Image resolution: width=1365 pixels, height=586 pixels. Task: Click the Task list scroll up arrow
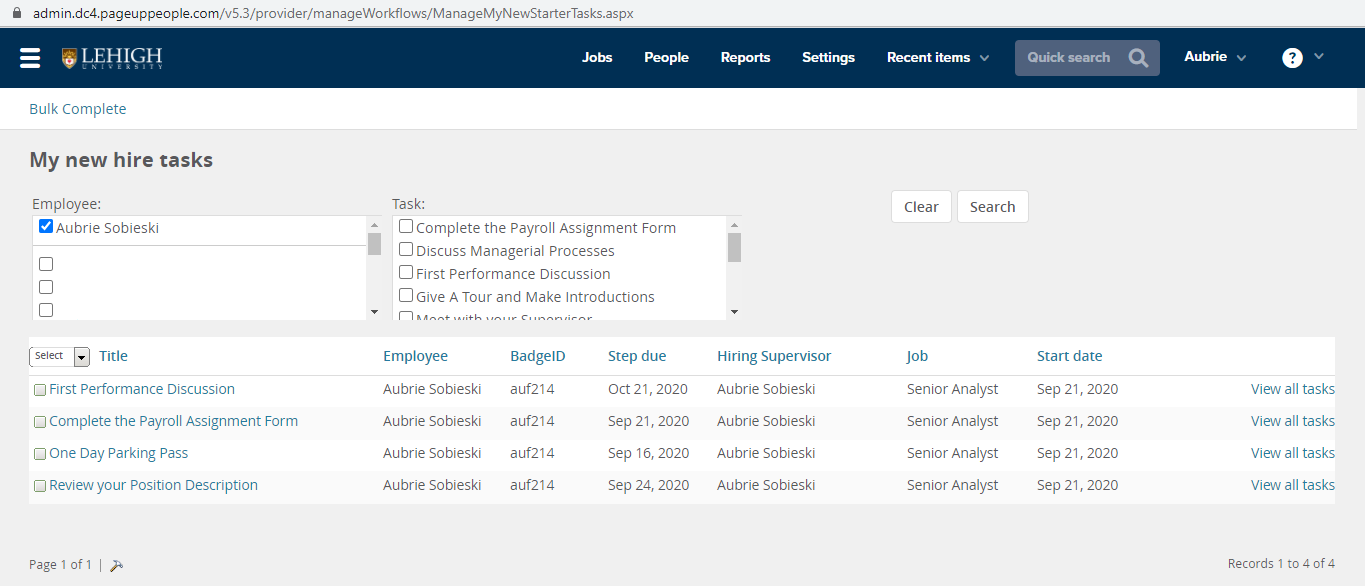tap(734, 225)
